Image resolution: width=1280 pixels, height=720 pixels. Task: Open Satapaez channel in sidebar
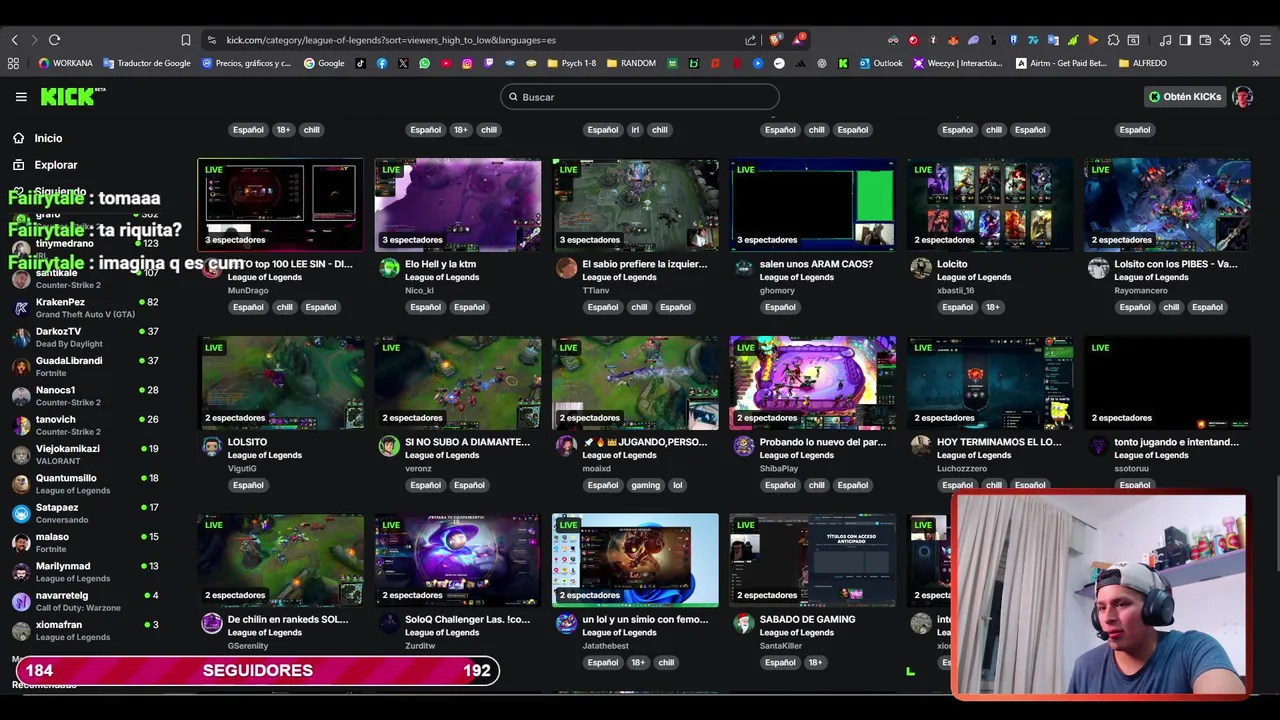(x=85, y=513)
